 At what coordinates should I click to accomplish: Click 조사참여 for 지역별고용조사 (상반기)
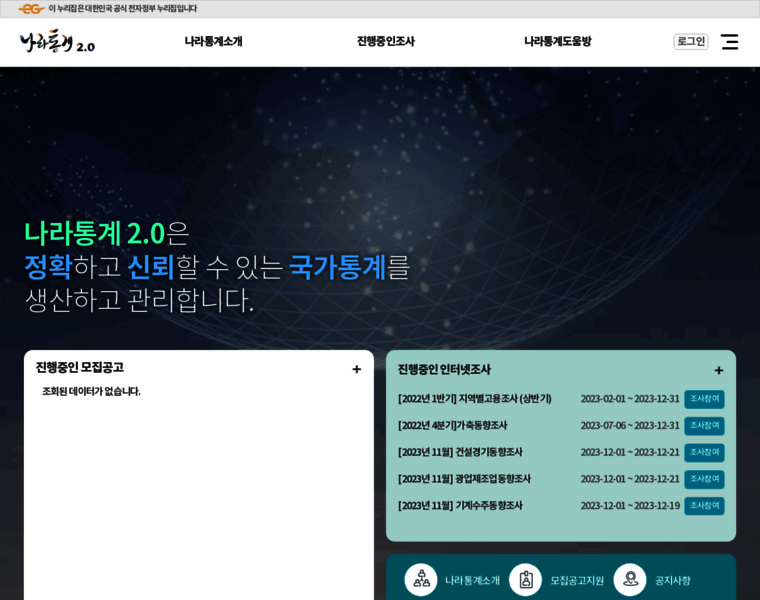click(x=704, y=399)
